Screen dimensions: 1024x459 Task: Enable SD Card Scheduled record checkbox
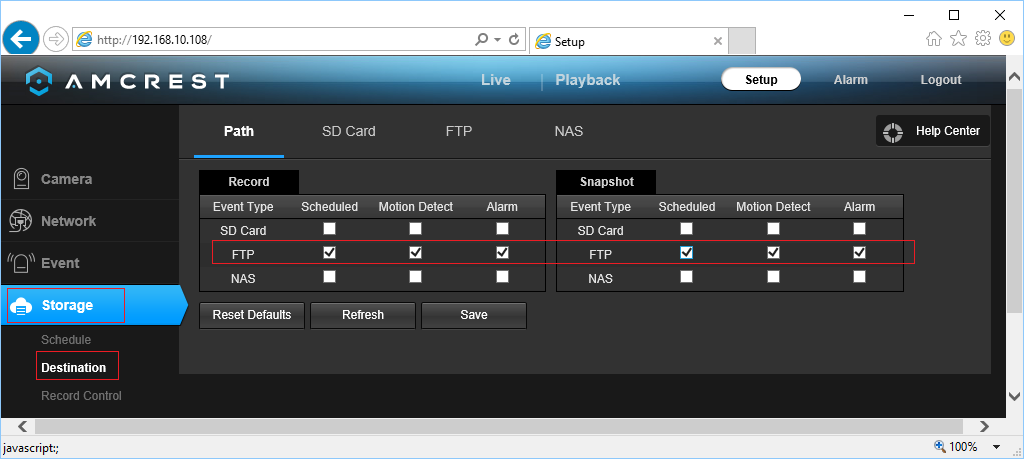(329, 229)
